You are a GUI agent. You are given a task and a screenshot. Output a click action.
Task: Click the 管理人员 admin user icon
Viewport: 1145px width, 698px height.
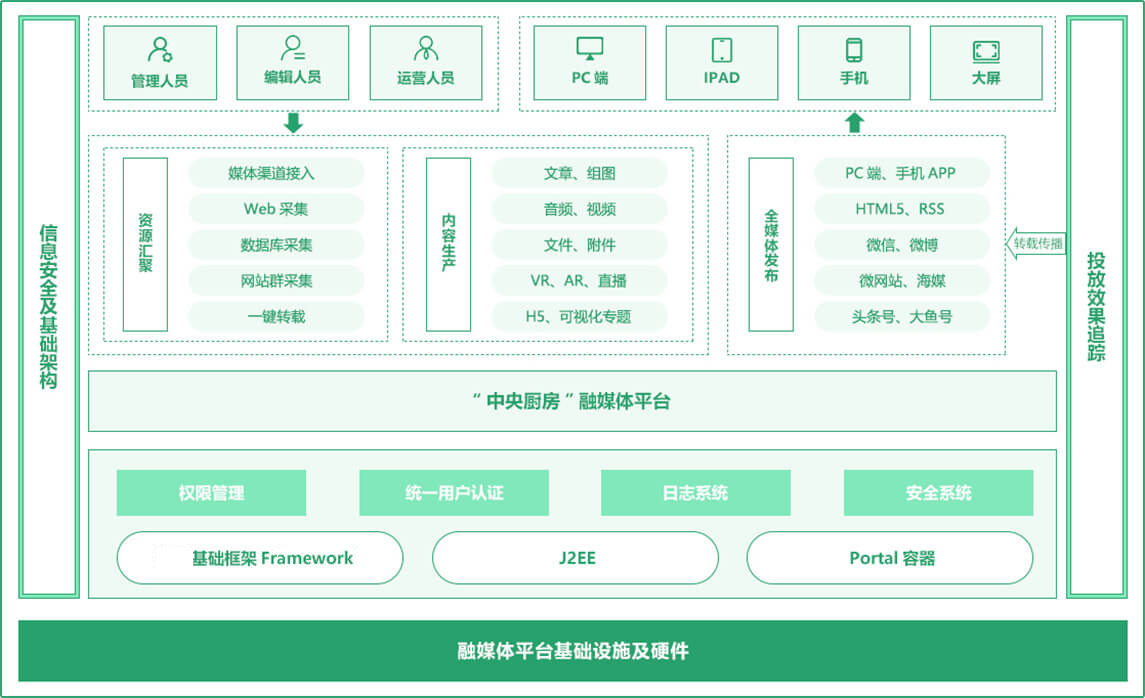coord(160,49)
